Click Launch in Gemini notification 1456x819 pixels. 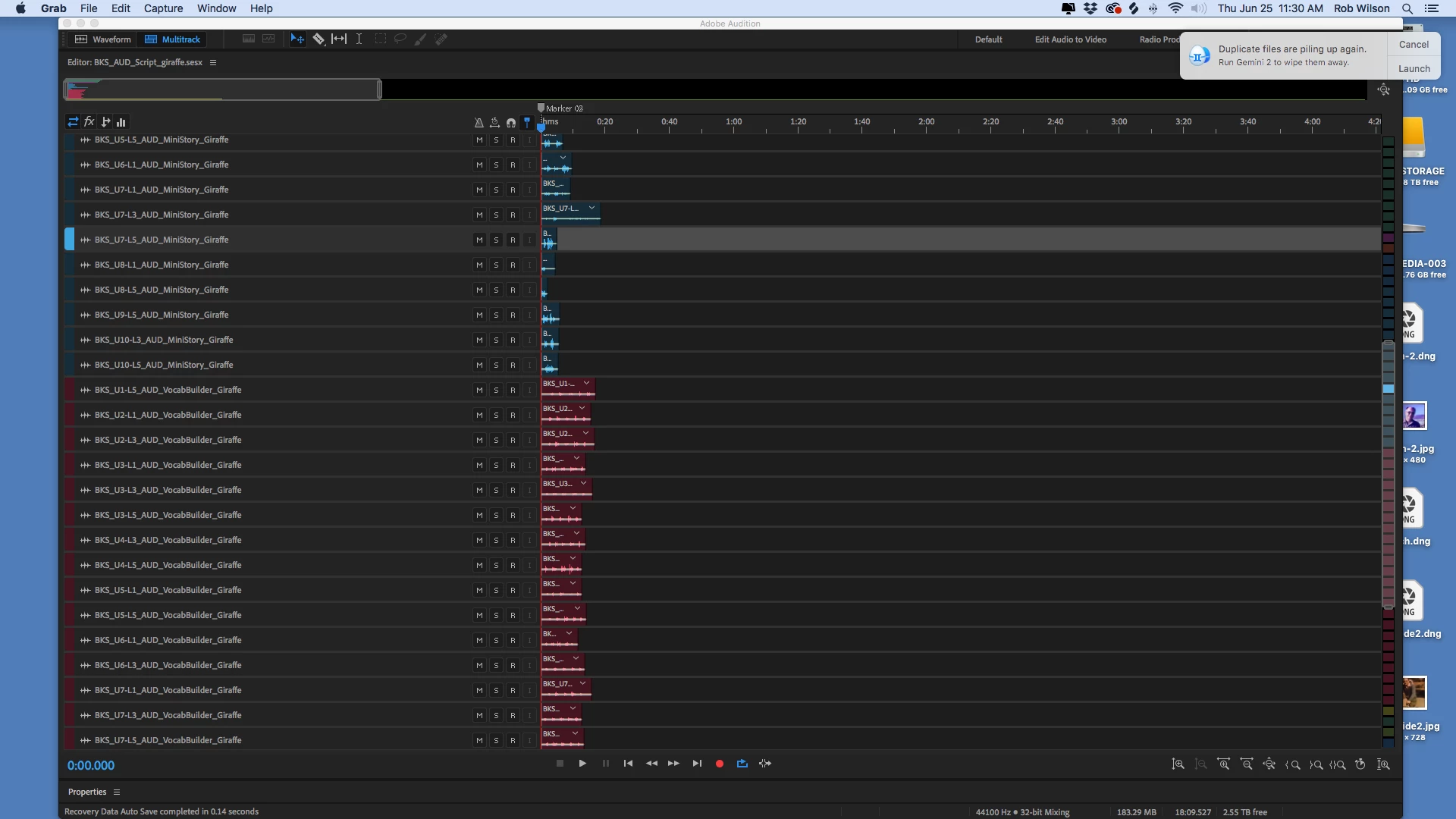point(1414,68)
